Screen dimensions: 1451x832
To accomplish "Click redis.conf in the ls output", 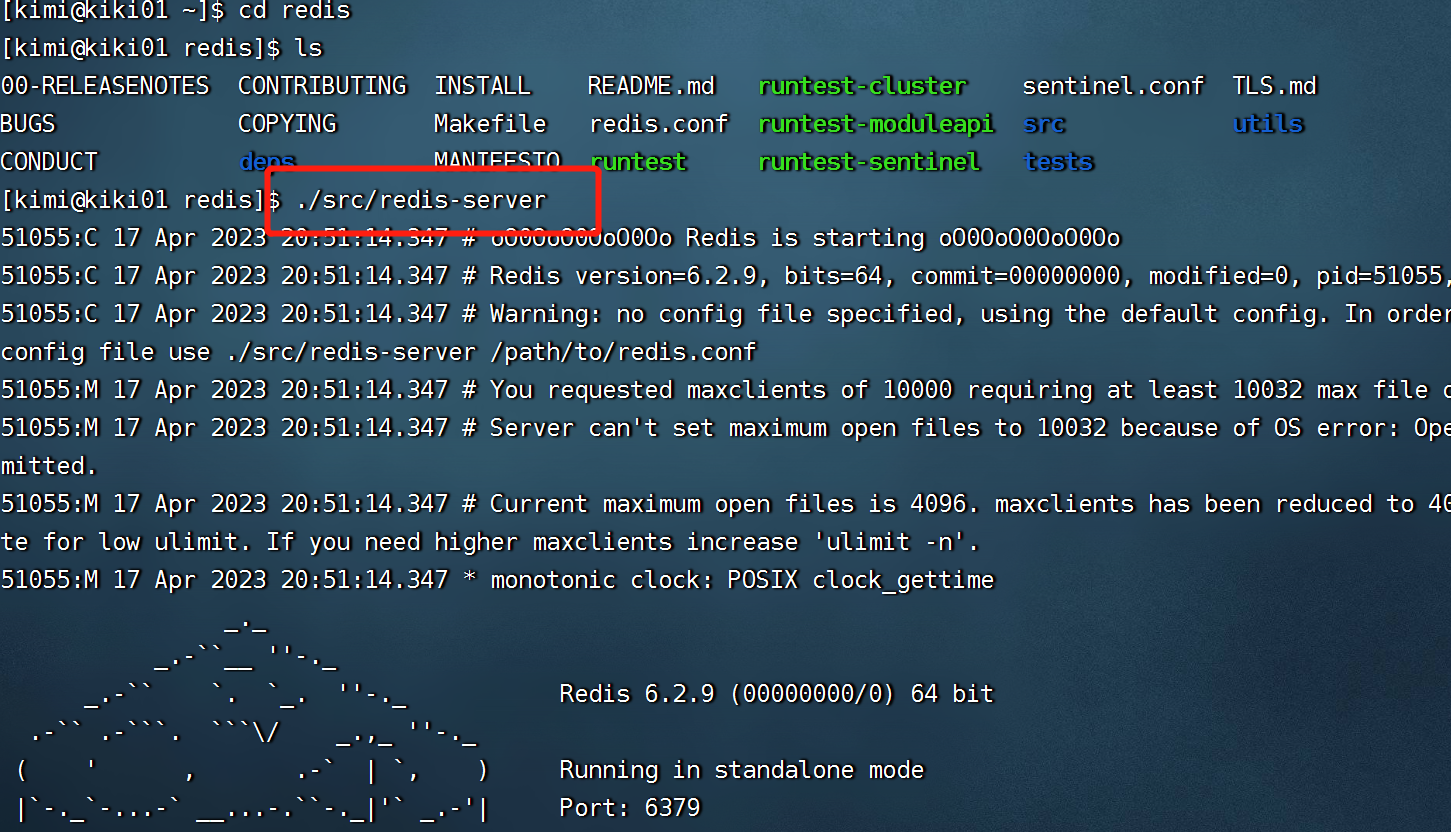I will tap(658, 124).
